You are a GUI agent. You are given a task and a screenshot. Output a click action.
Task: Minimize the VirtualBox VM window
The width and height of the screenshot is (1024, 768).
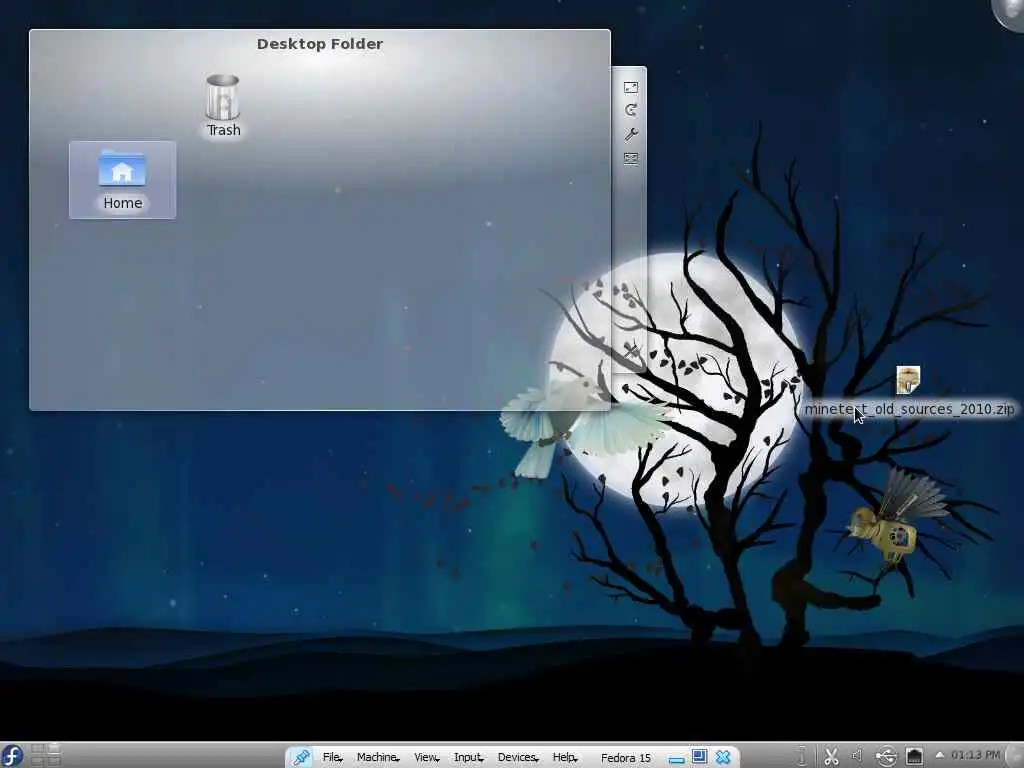click(x=677, y=759)
